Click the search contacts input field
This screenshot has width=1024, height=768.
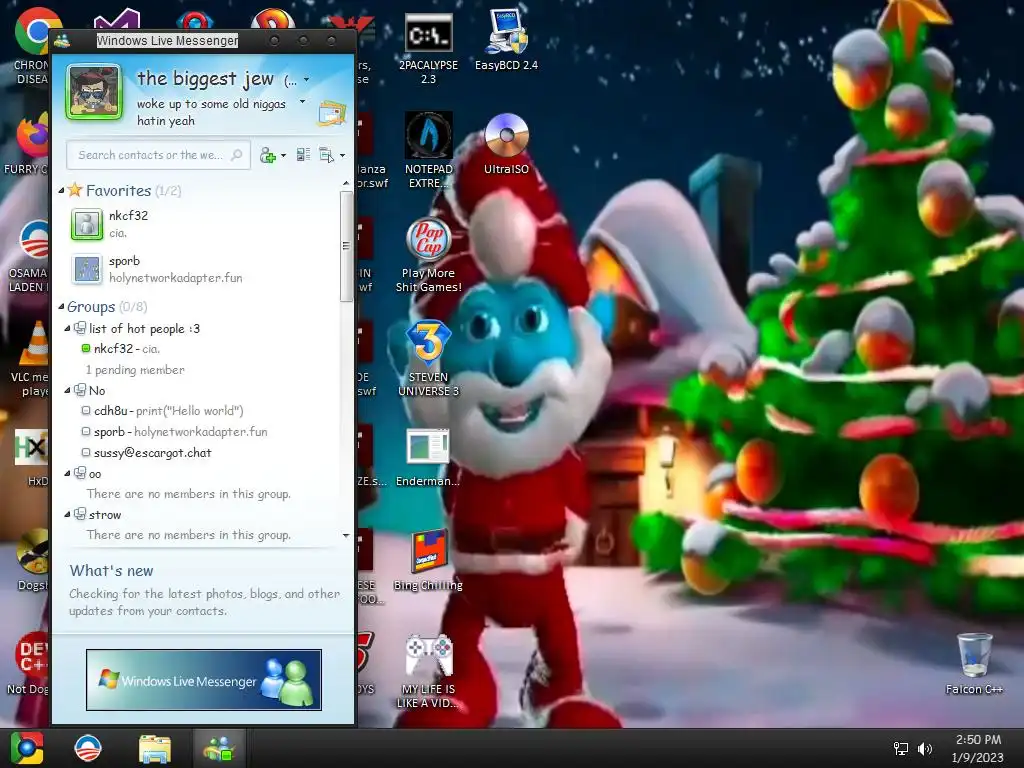click(x=159, y=155)
